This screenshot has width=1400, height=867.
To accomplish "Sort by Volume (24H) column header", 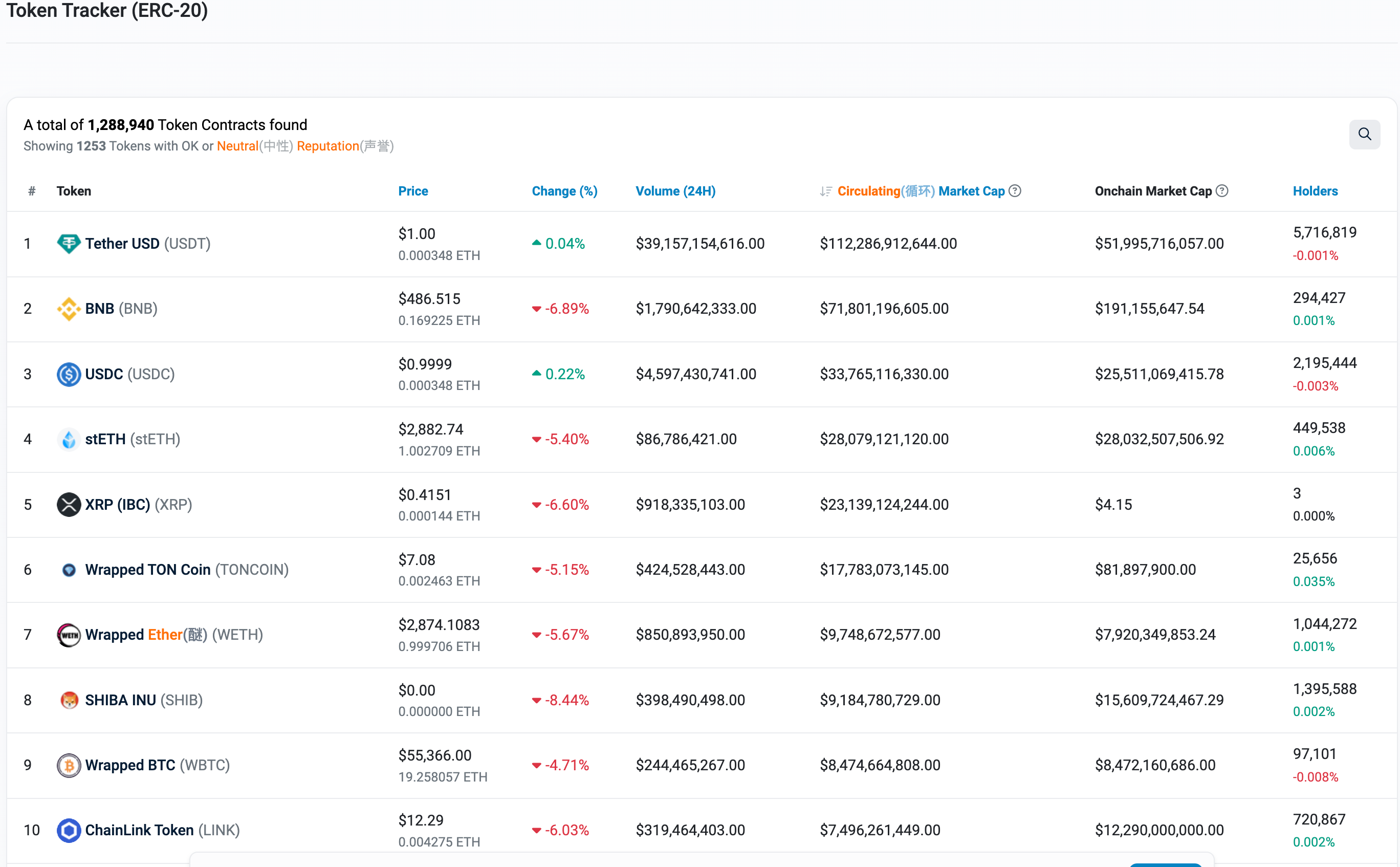I will coord(675,191).
